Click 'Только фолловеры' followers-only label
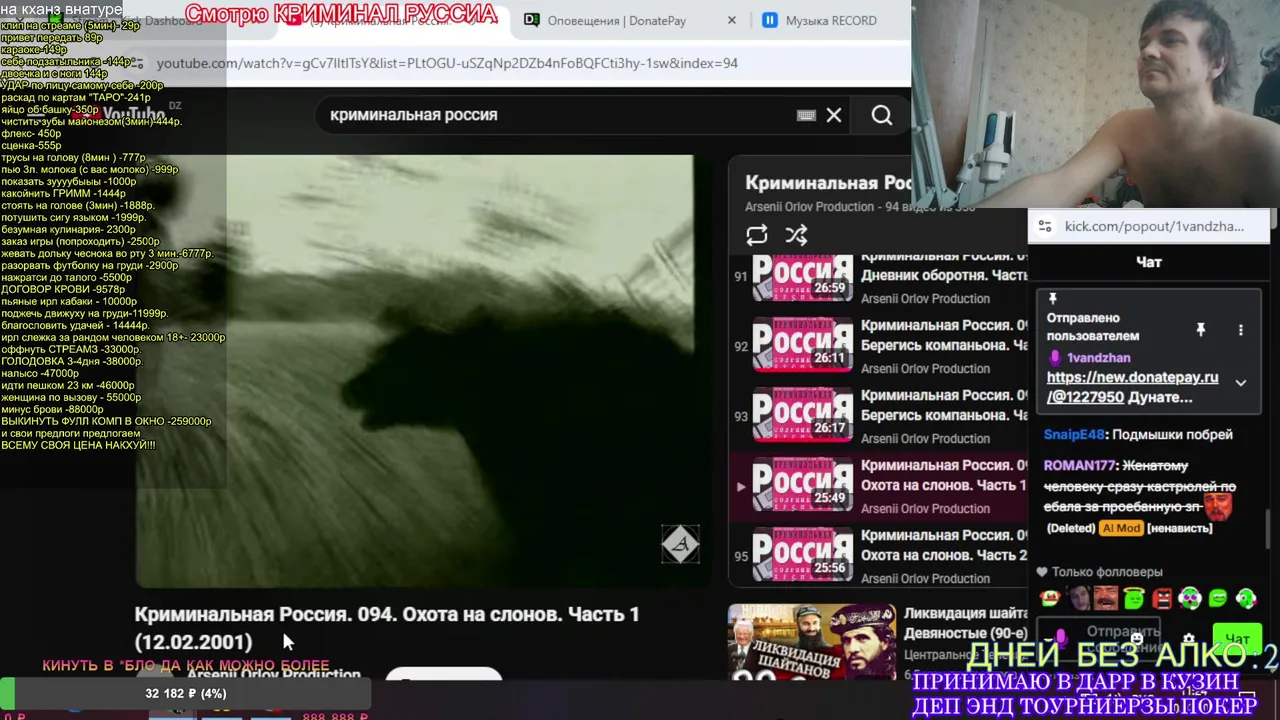 tap(1107, 572)
